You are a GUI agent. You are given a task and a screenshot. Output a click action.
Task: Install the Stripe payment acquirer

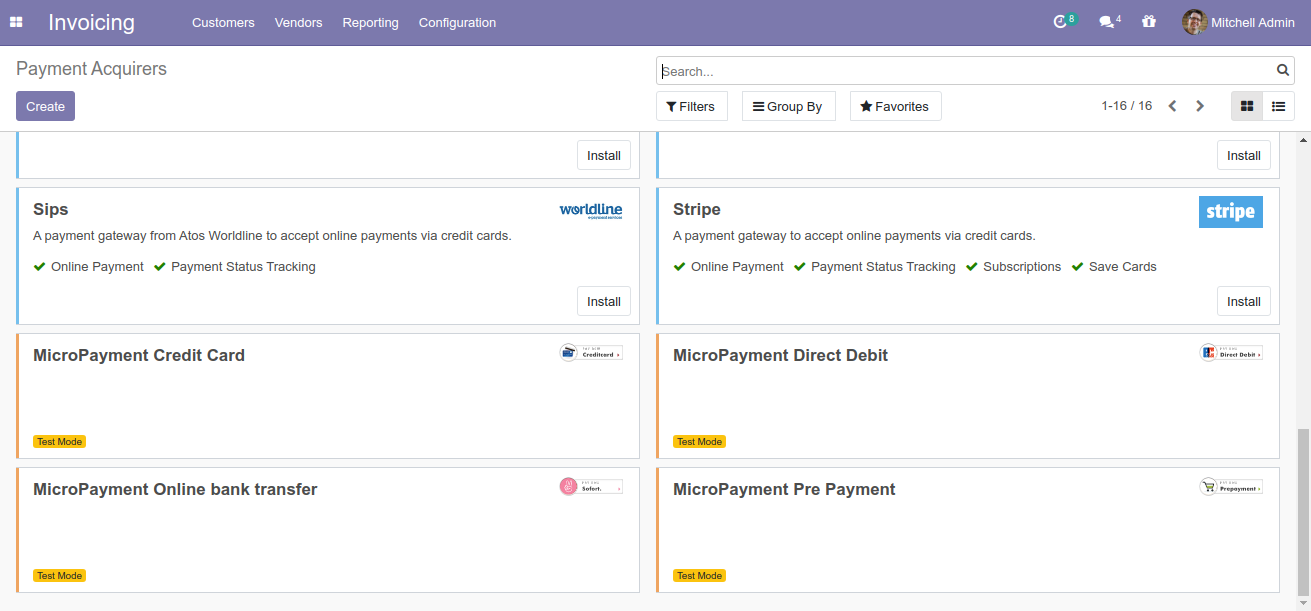point(1244,301)
